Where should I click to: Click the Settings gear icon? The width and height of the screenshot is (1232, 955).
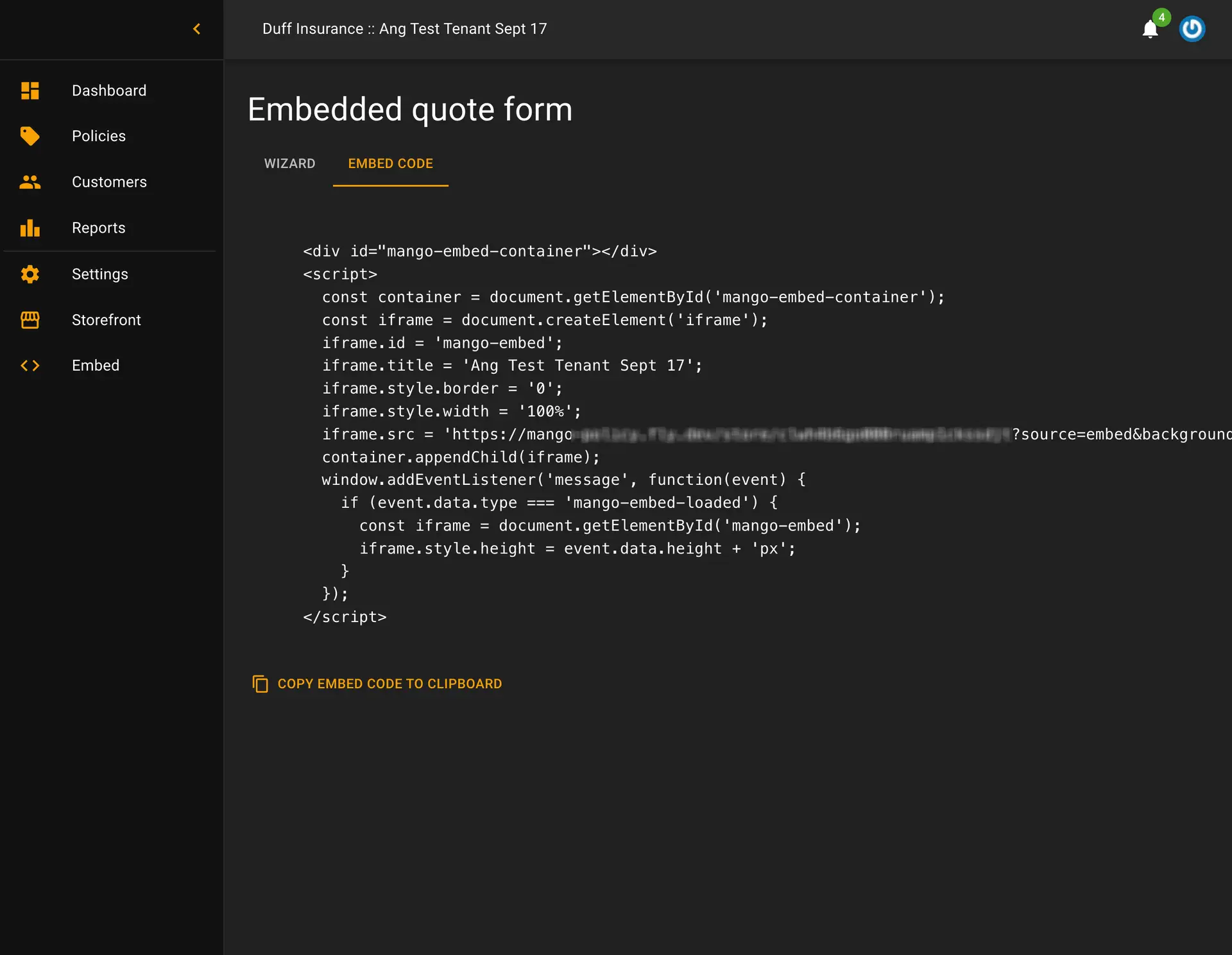point(30,274)
